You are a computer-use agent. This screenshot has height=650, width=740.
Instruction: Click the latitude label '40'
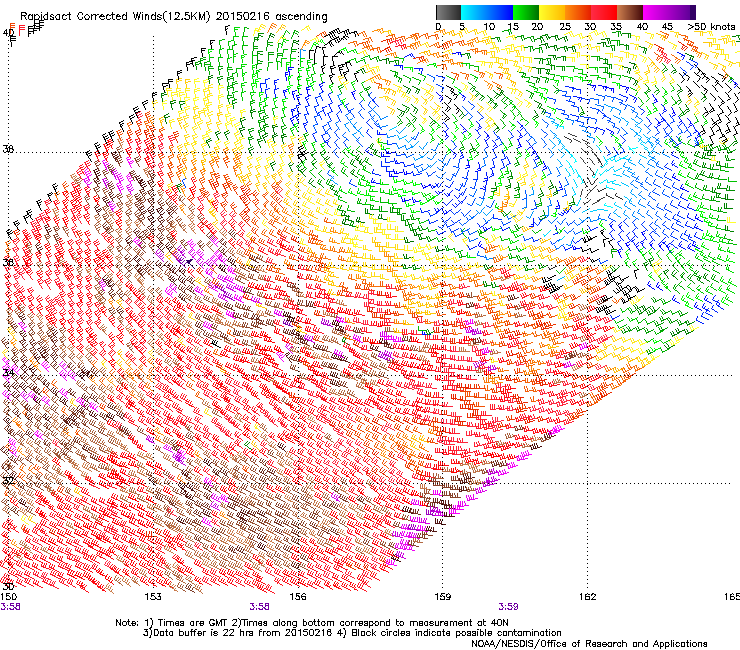[8, 33]
